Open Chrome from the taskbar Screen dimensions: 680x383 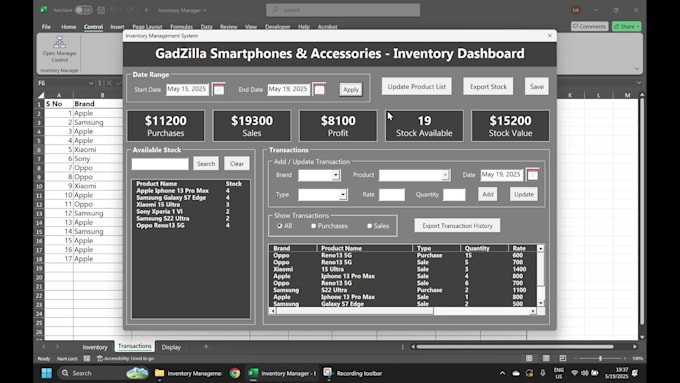pos(235,373)
